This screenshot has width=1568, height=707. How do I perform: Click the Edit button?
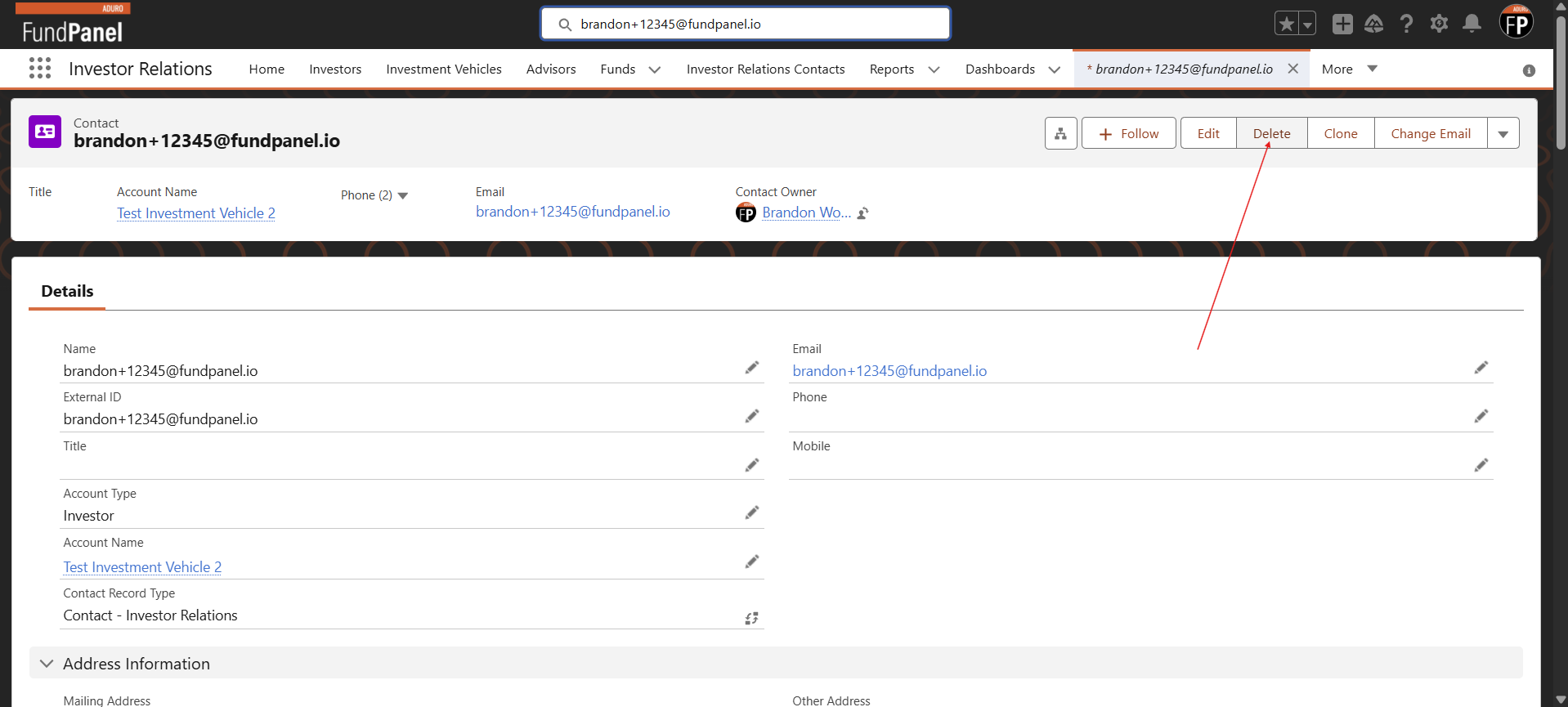click(x=1208, y=133)
